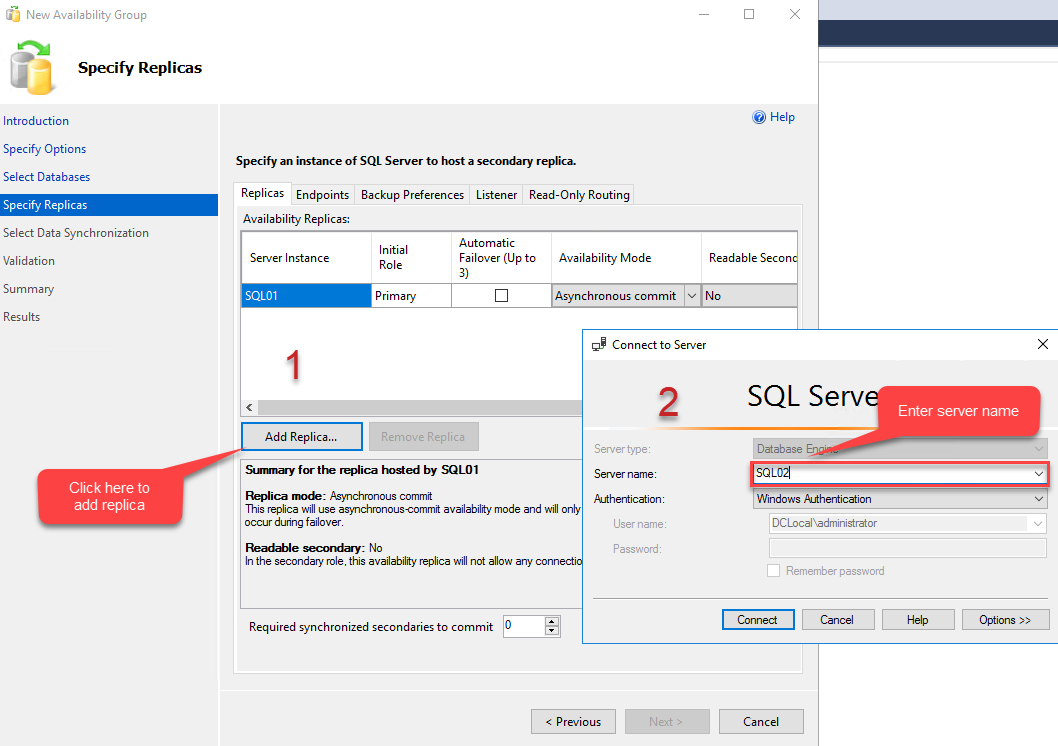
Task: Select the Read-Only Routing tab
Action: [x=579, y=194]
